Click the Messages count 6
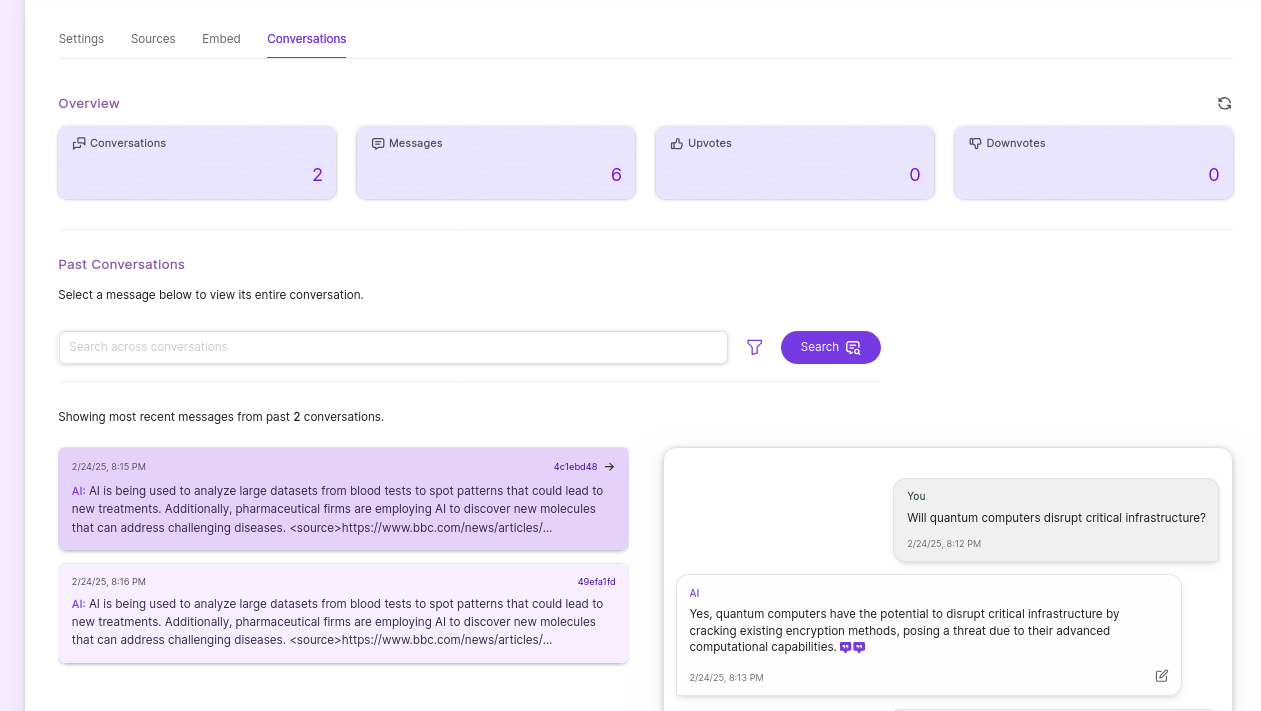 coord(616,175)
